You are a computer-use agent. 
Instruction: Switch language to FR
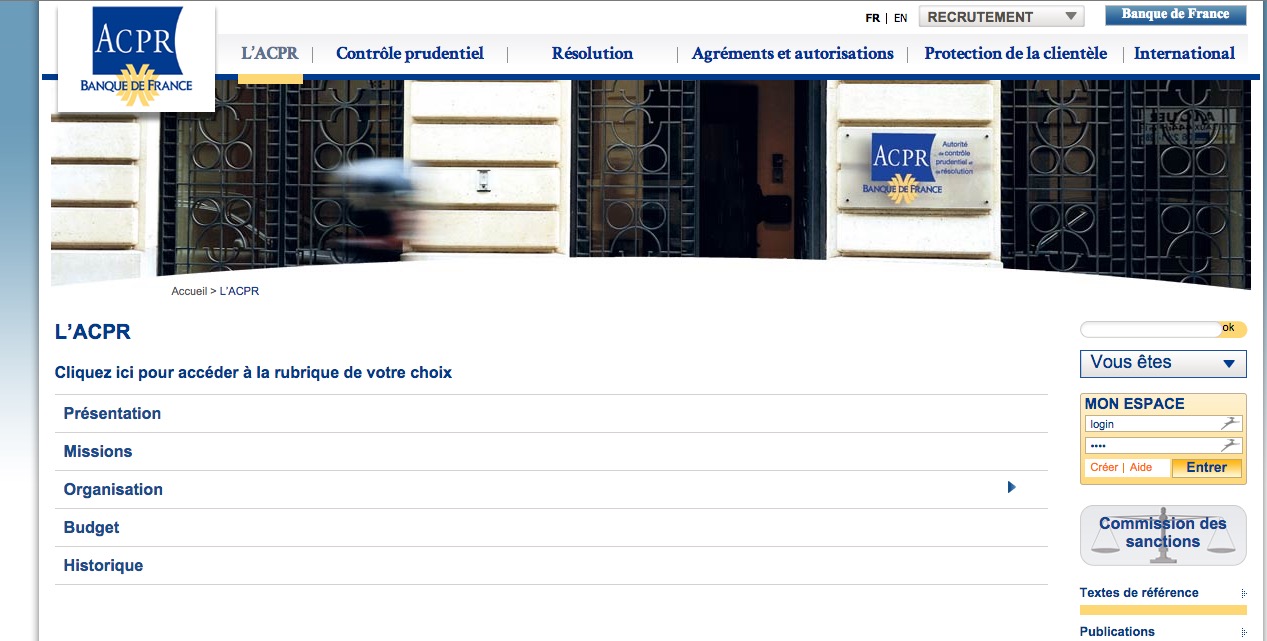[x=873, y=18]
